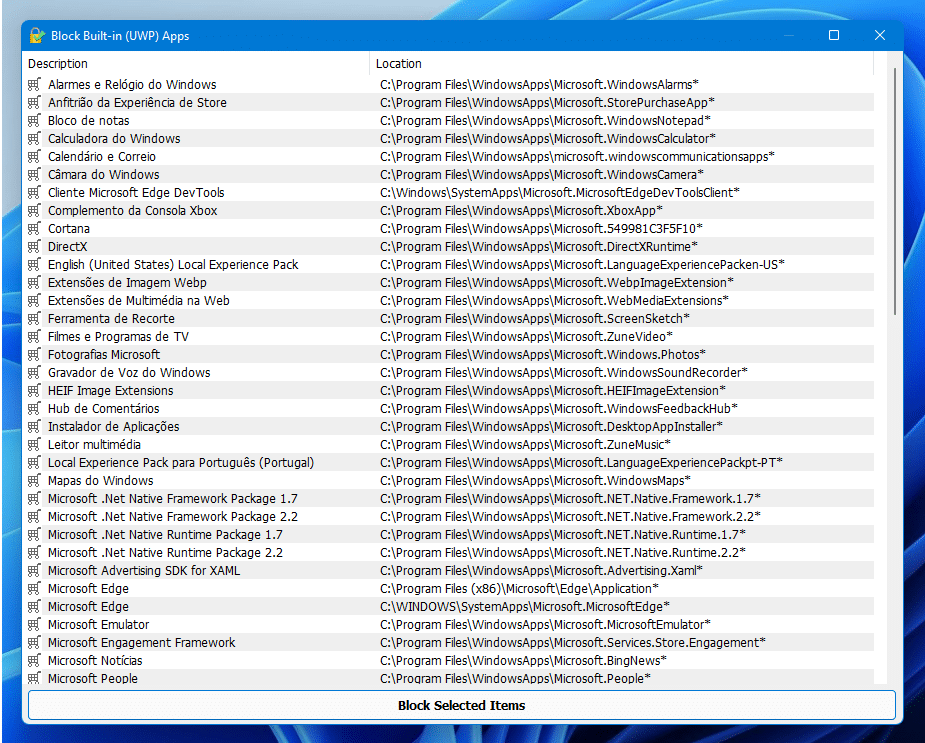Click the Microsoft.ZuneMusic* location path
This screenshot has width=925, height=743.
pos(525,444)
